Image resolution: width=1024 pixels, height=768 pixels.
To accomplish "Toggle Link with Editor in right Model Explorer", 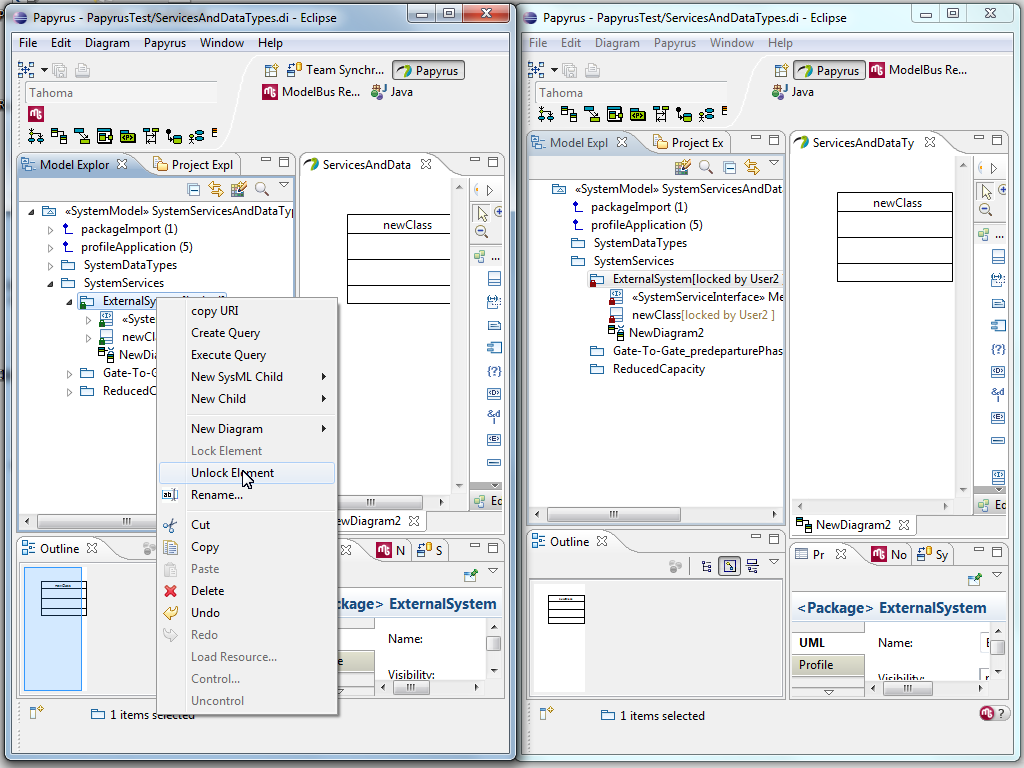I will (x=752, y=167).
